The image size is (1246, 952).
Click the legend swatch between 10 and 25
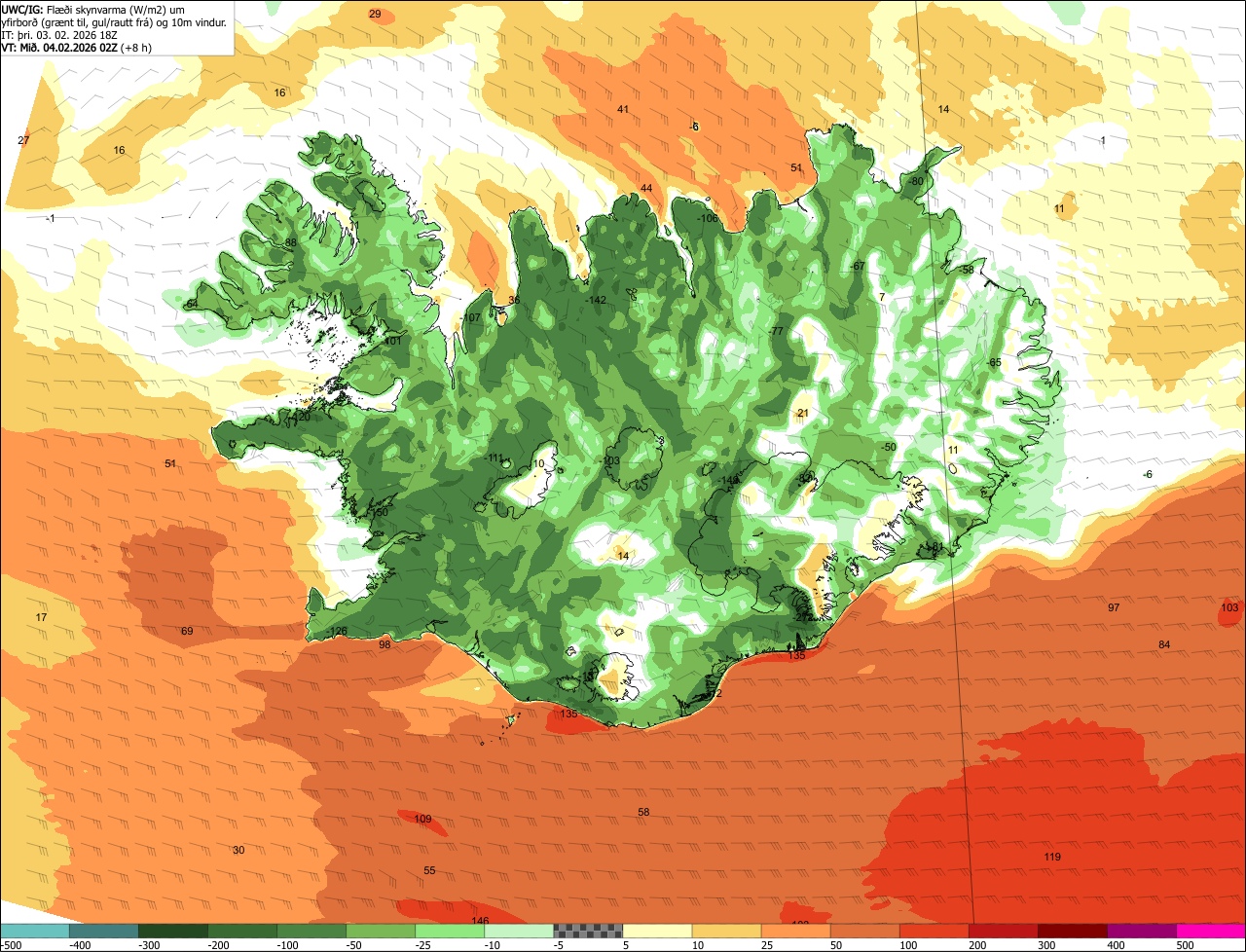(726, 931)
